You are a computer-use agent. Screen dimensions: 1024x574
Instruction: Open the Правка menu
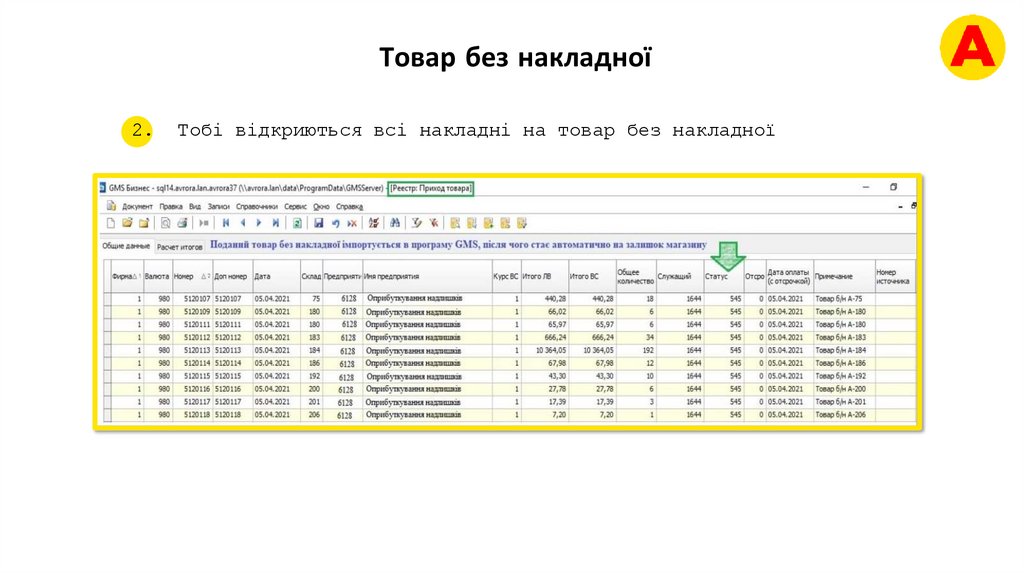click(x=171, y=206)
